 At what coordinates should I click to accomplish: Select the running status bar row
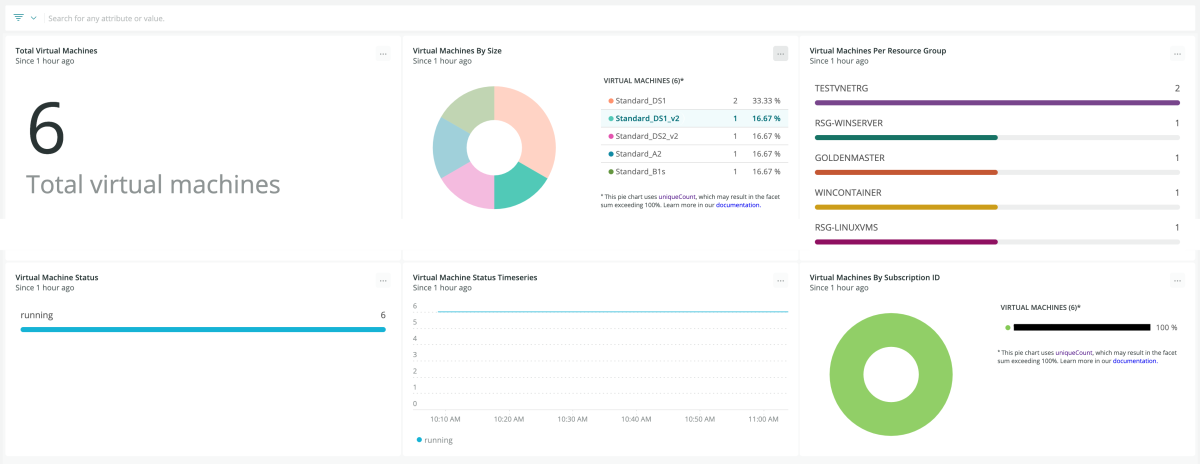click(202, 329)
